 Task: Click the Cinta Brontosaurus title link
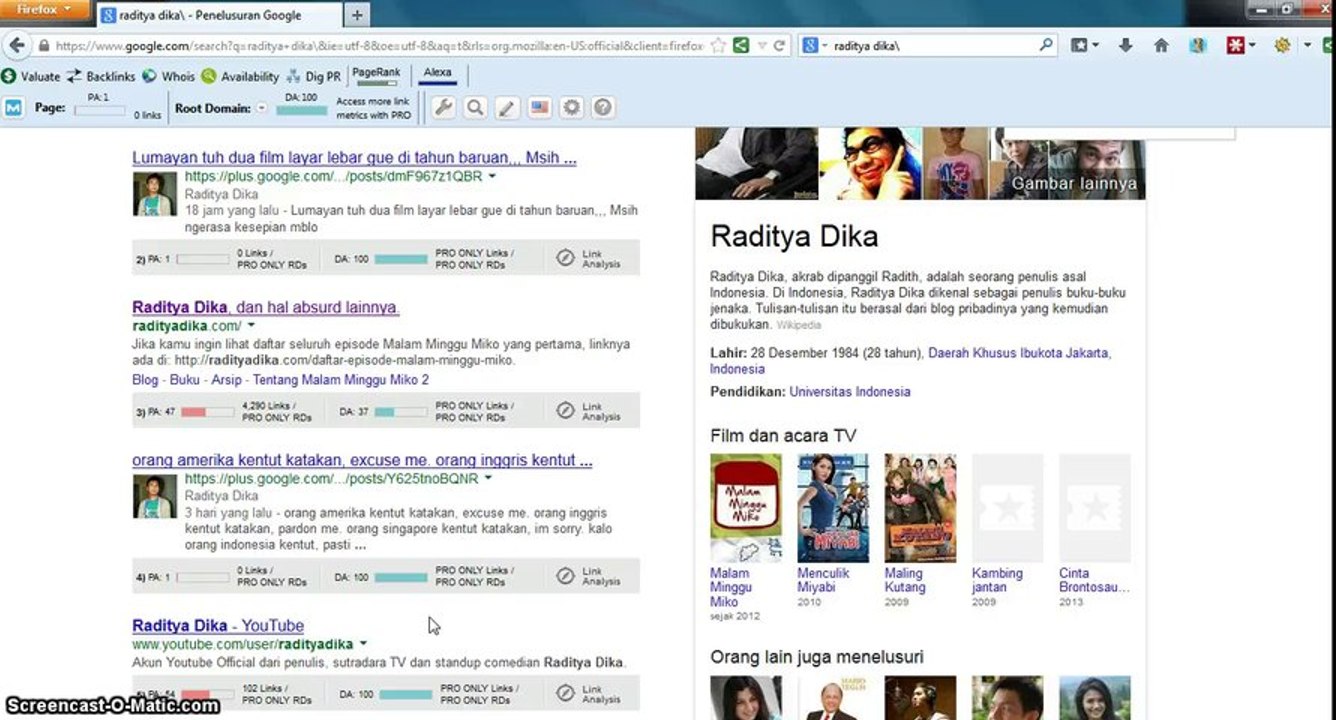click(x=1094, y=580)
